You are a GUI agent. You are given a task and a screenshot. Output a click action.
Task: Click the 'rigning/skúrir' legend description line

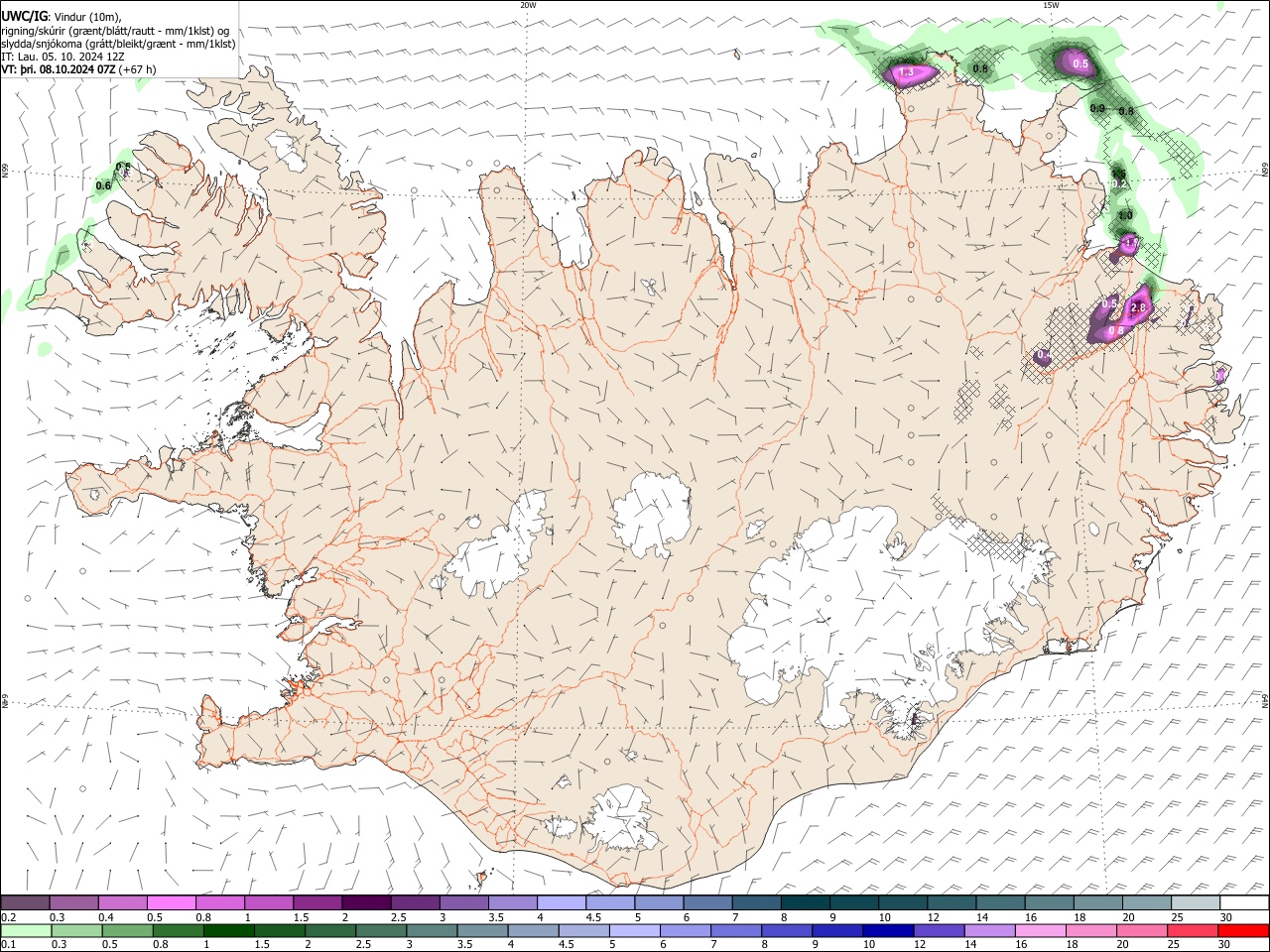(115, 30)
